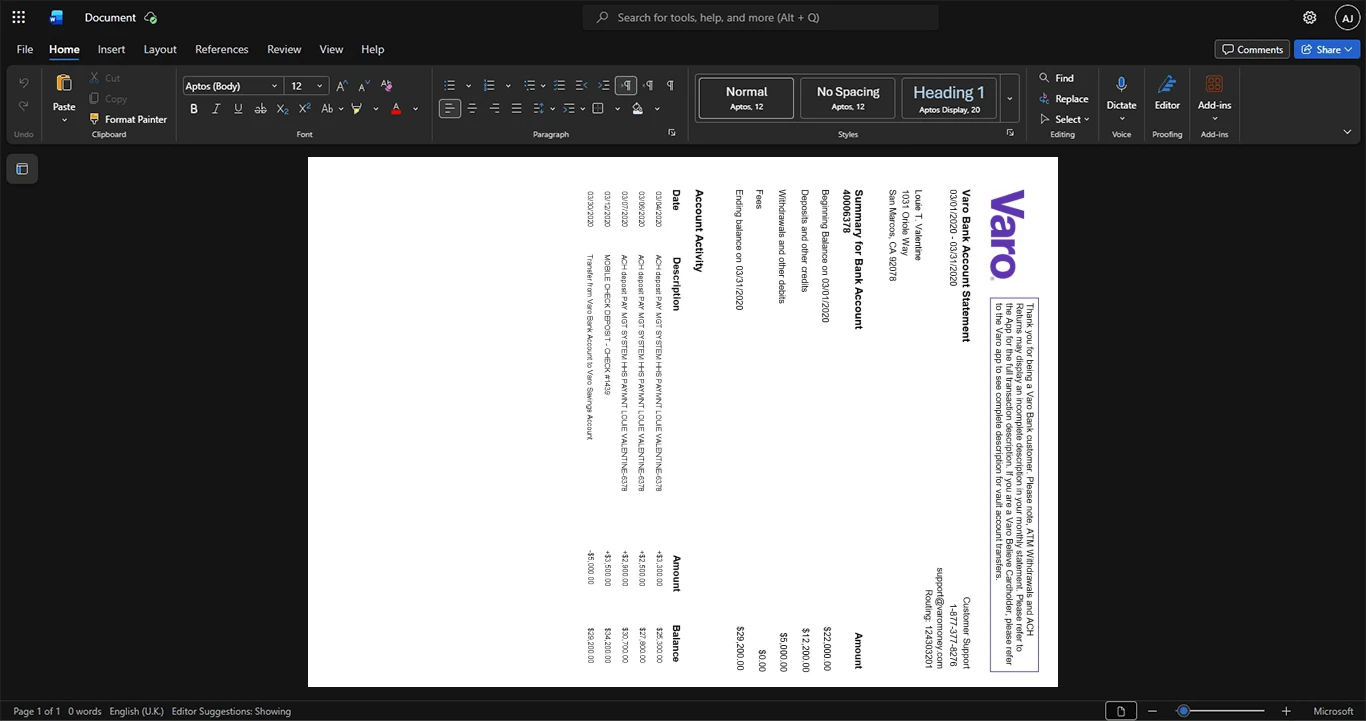Click the Redo arrow icon

tap(24, 106)
